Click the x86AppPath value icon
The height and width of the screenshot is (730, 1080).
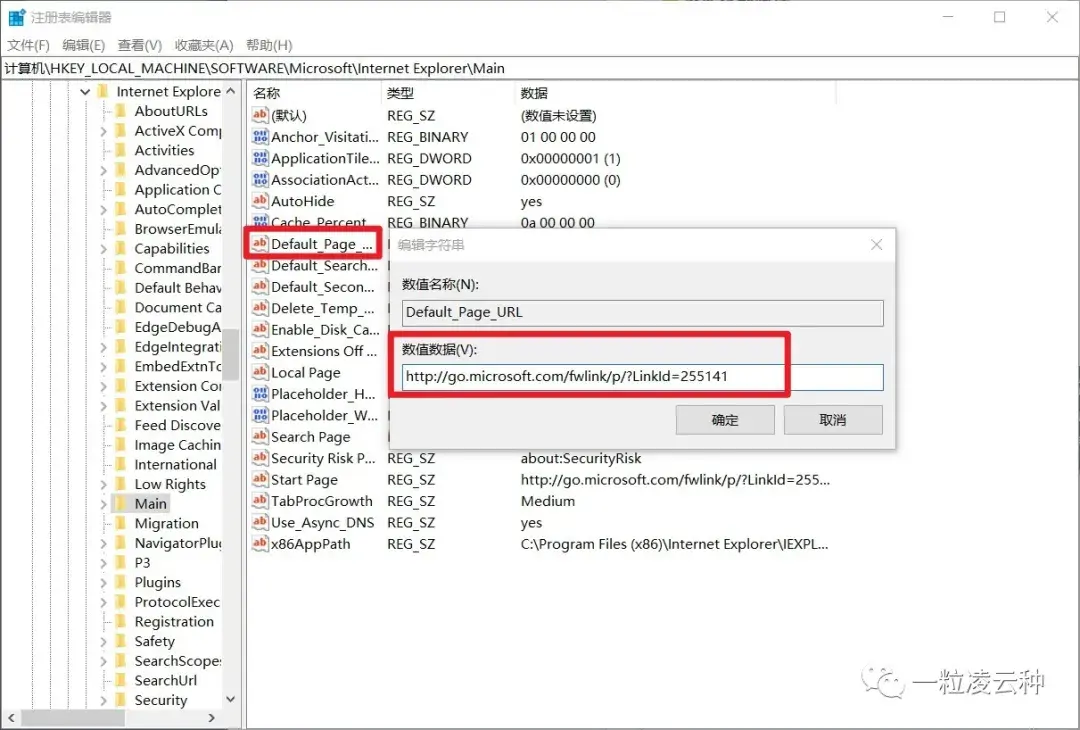pyautogui.click(x=260, y=544)
